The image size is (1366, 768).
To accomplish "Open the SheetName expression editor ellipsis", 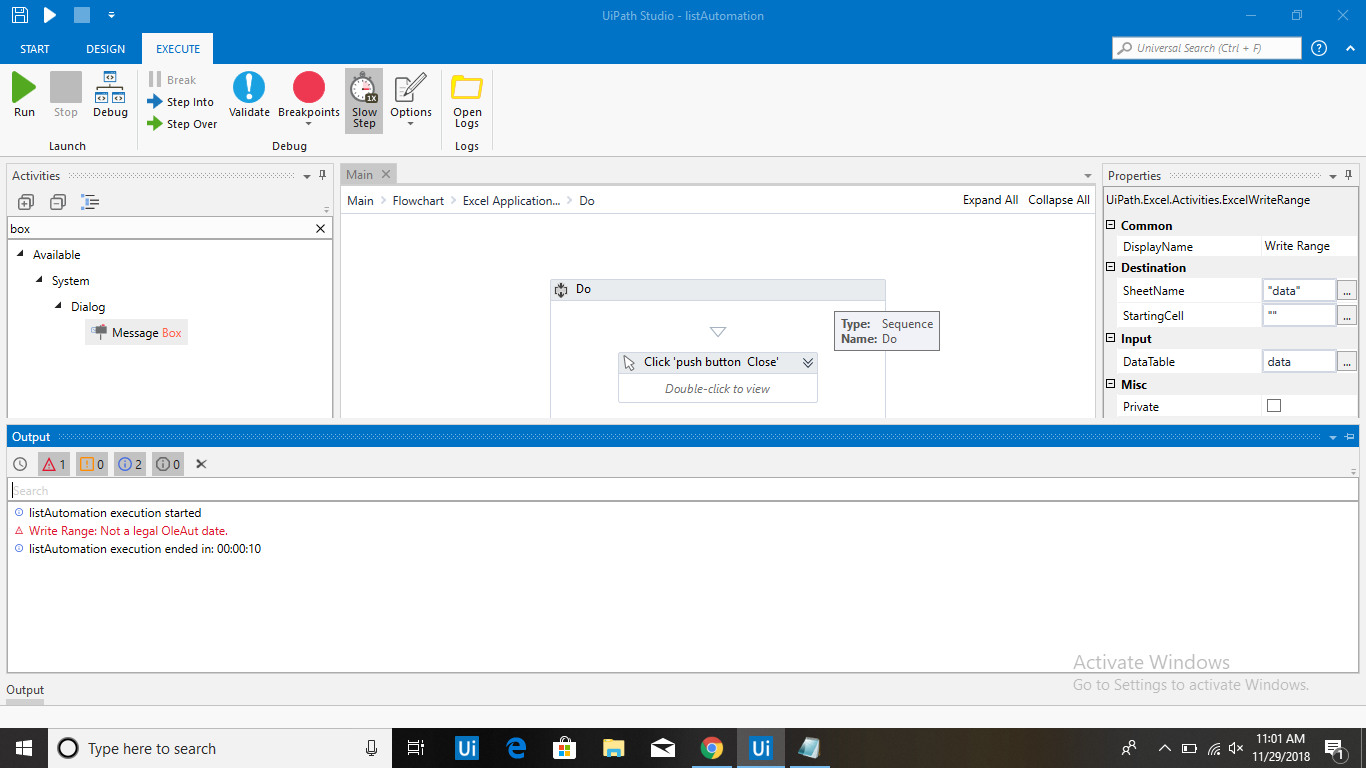I will (x=1347, y=291).
